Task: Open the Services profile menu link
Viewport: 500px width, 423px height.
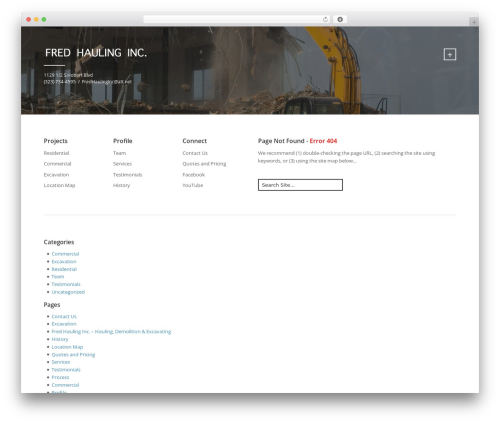Action: tap(122, 164)
